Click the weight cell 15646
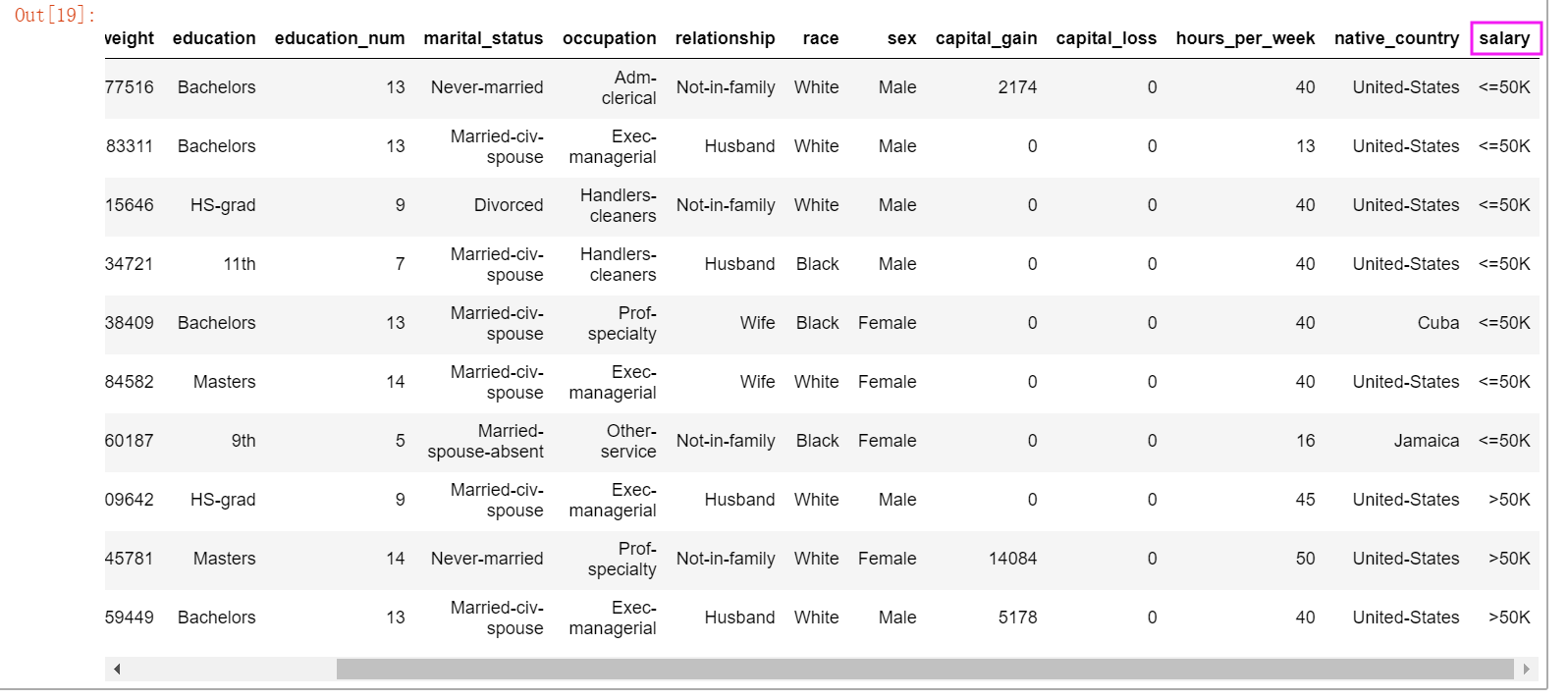Viewport: 1568px width, 699px height. pos(130,205)
